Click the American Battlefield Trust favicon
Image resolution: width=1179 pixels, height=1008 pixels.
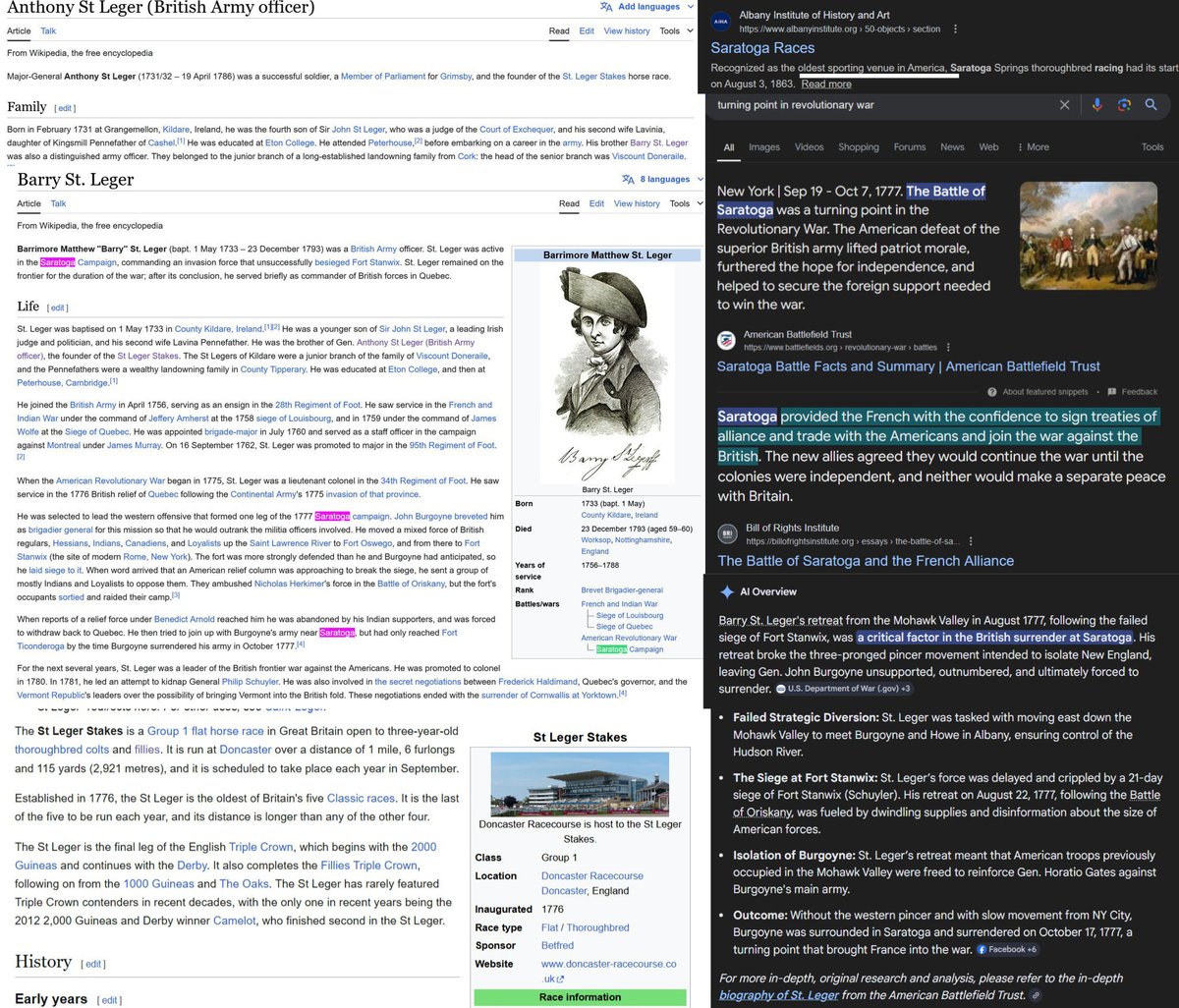(x=726, y=341)
